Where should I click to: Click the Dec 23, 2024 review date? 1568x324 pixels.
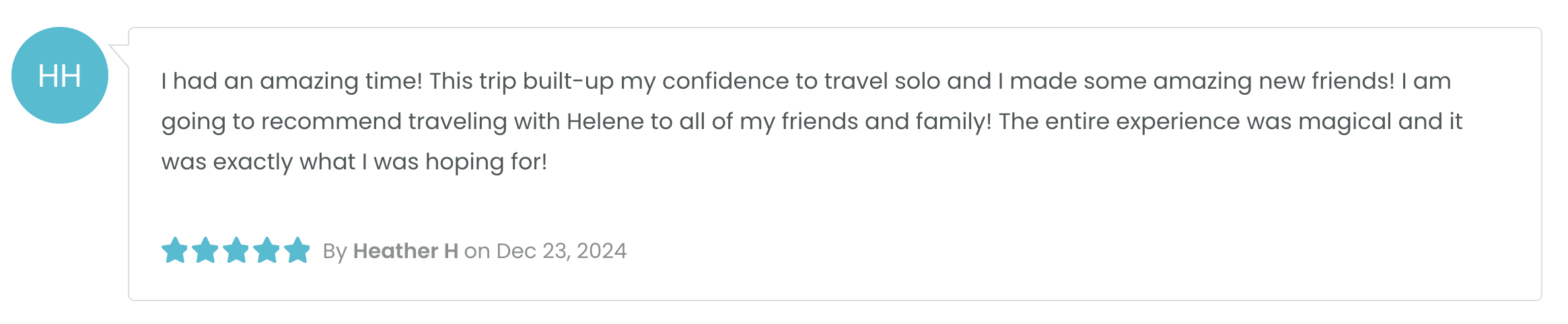coord(561,251)
